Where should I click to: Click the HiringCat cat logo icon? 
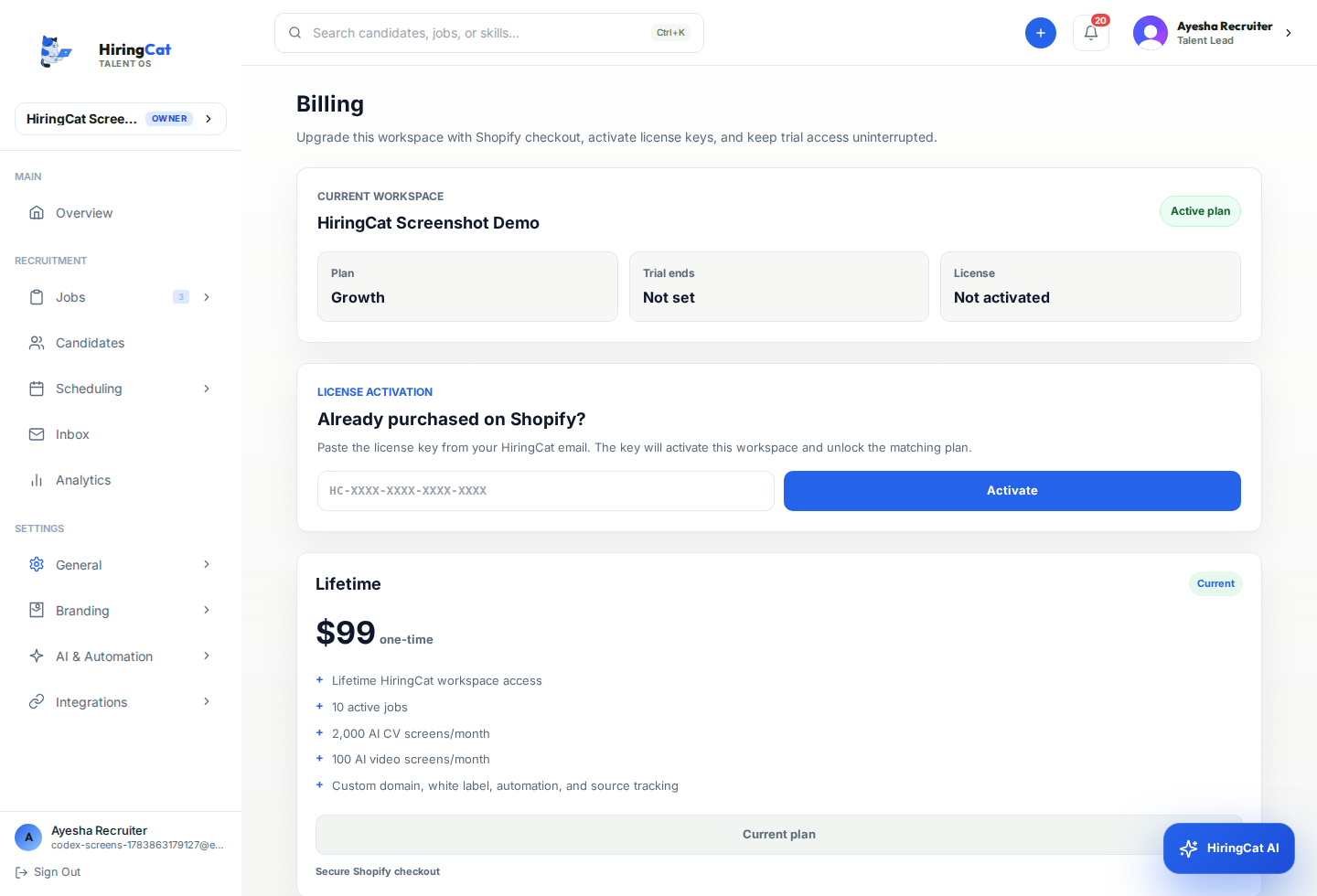56,52
